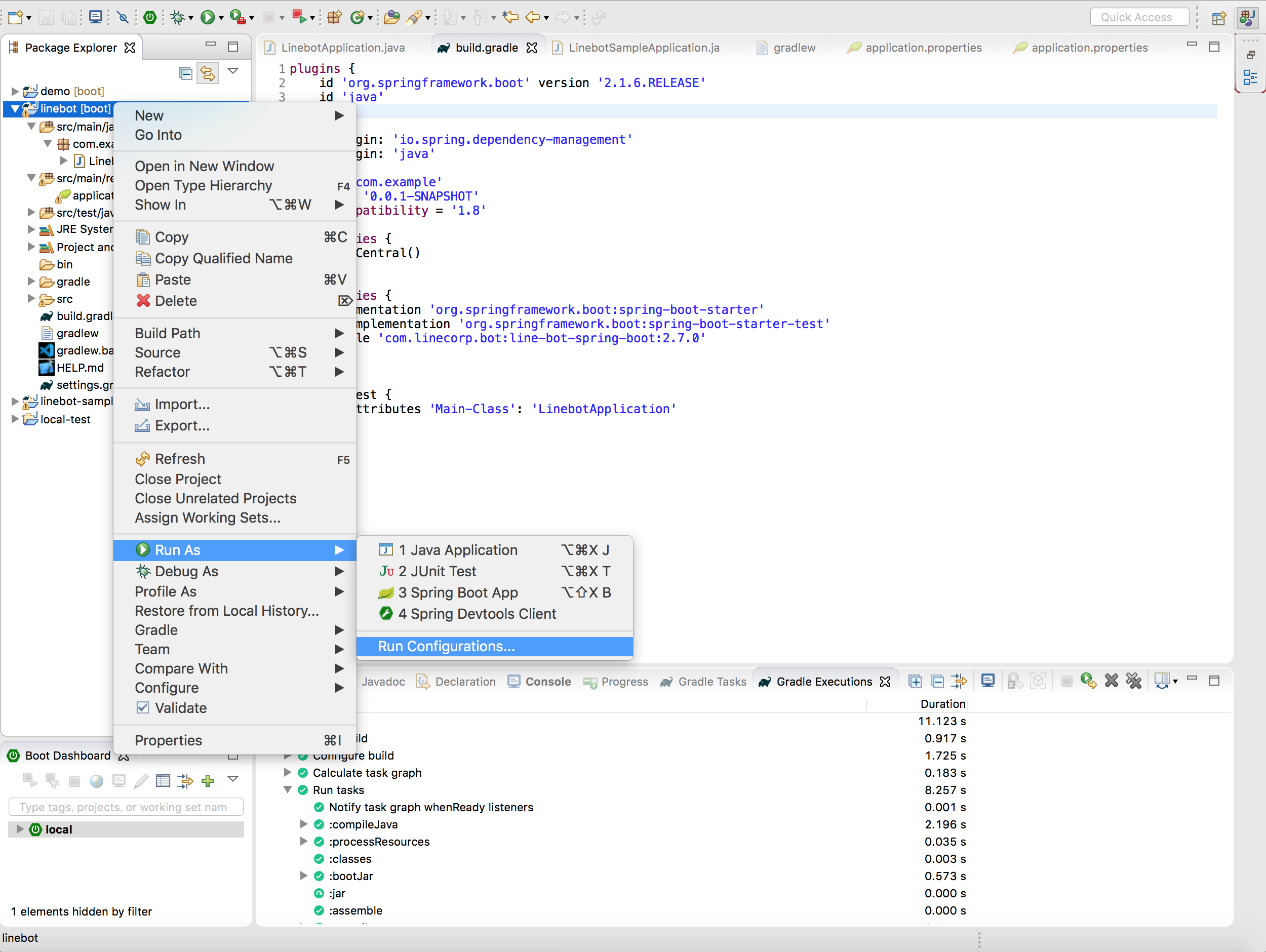Collapse all in Package Explorer

pyautogui.click(x=185, y=73)
